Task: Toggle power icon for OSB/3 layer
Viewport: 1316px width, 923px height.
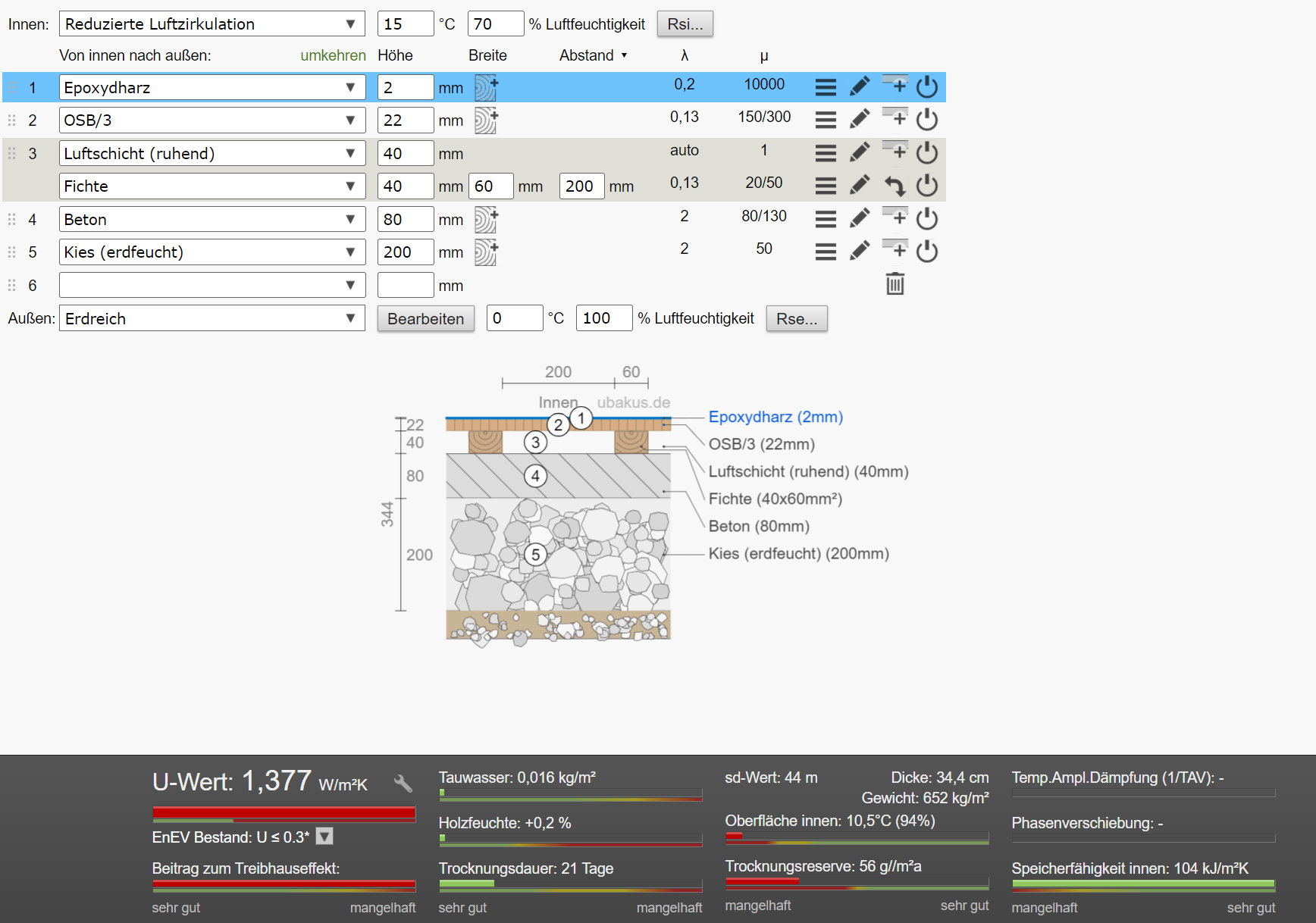Action: [x=927, y=119]
